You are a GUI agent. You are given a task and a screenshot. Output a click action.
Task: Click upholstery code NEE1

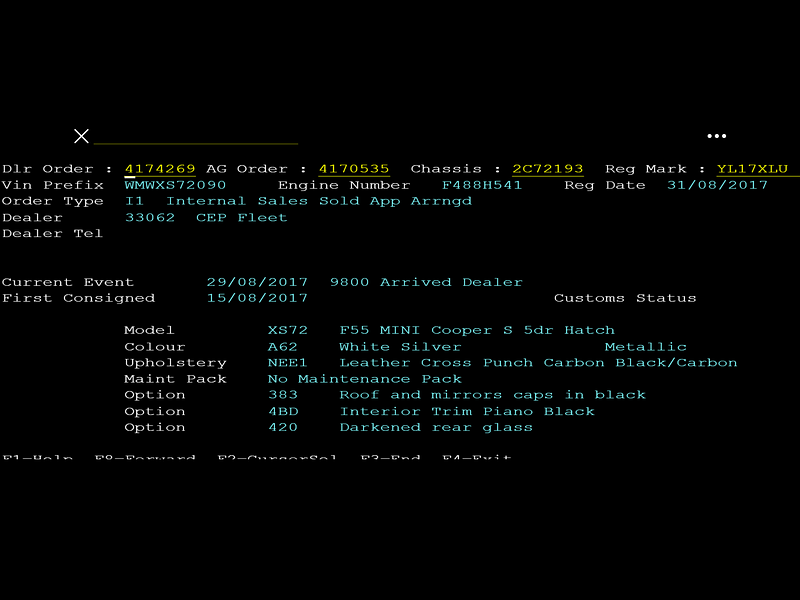(288, 363)
